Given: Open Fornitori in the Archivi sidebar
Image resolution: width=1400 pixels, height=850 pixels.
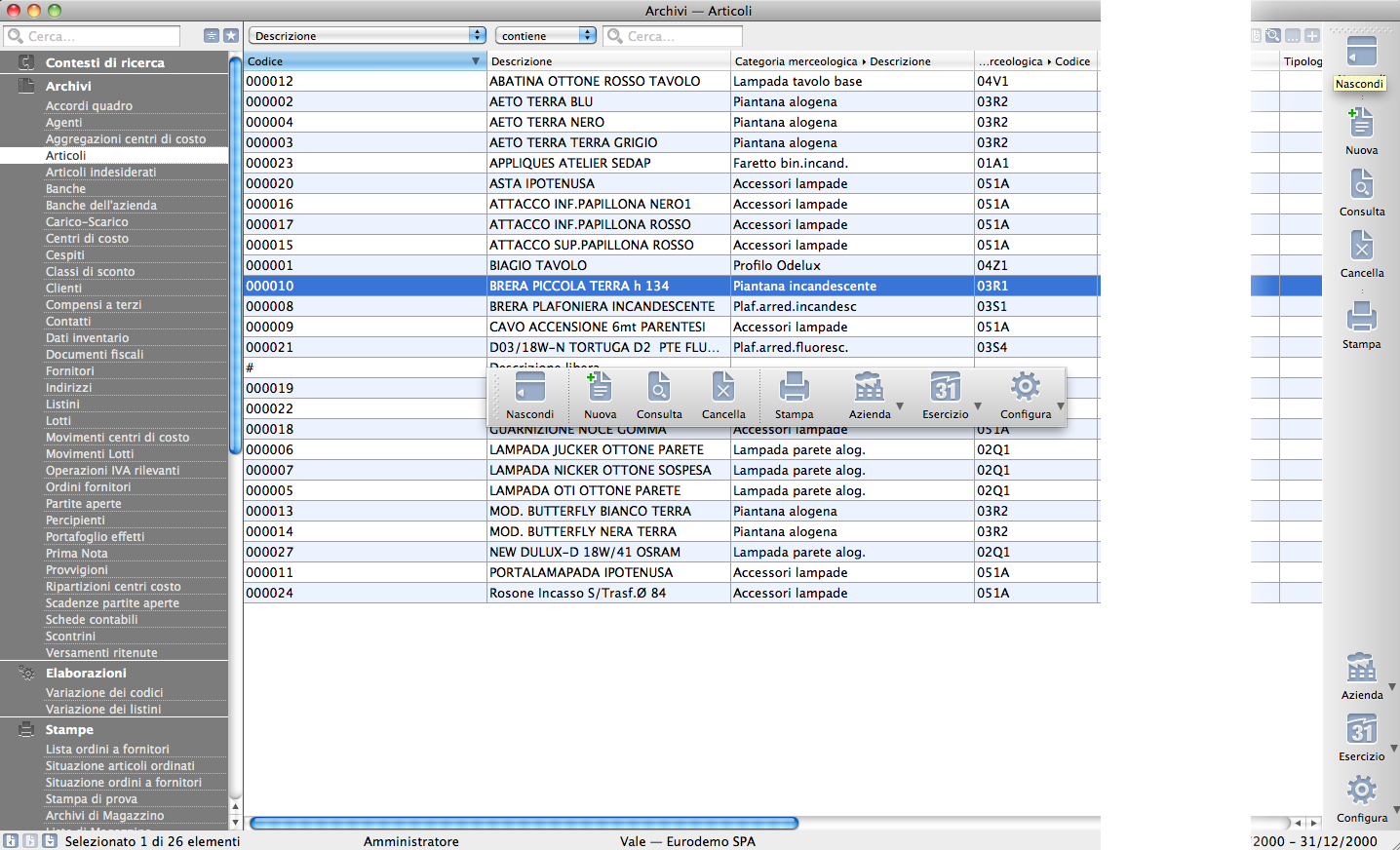Looking at the screenshot, I should click(x=70, y=371).
